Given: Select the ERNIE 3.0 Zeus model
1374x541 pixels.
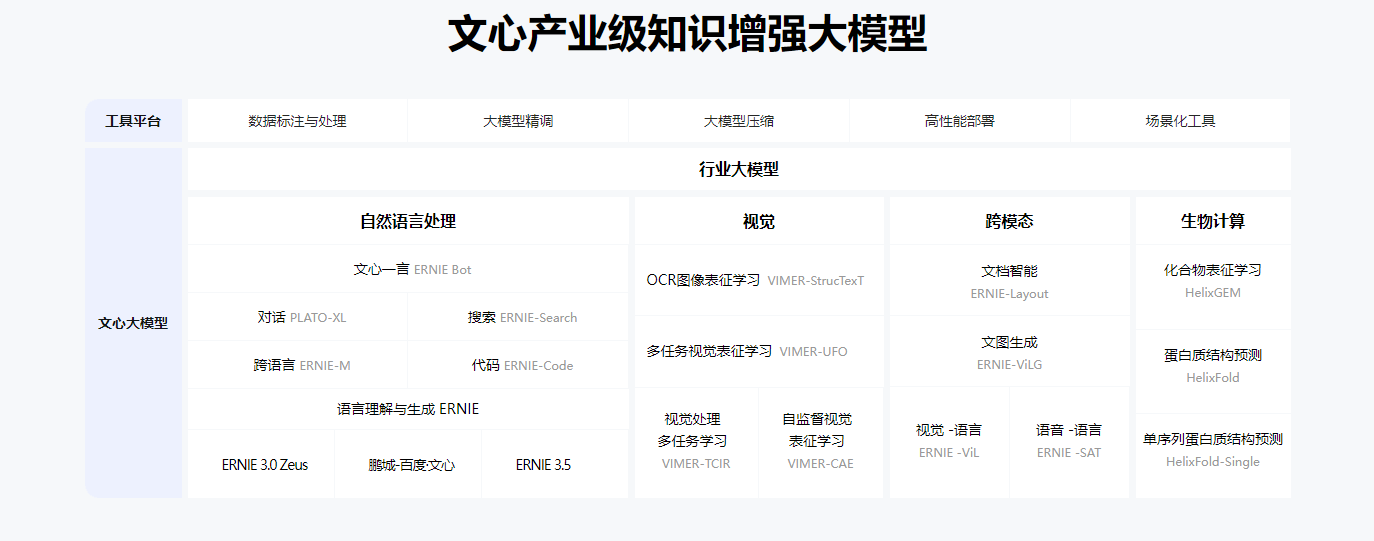Looking at the screenshot, I should click(264, 465).
